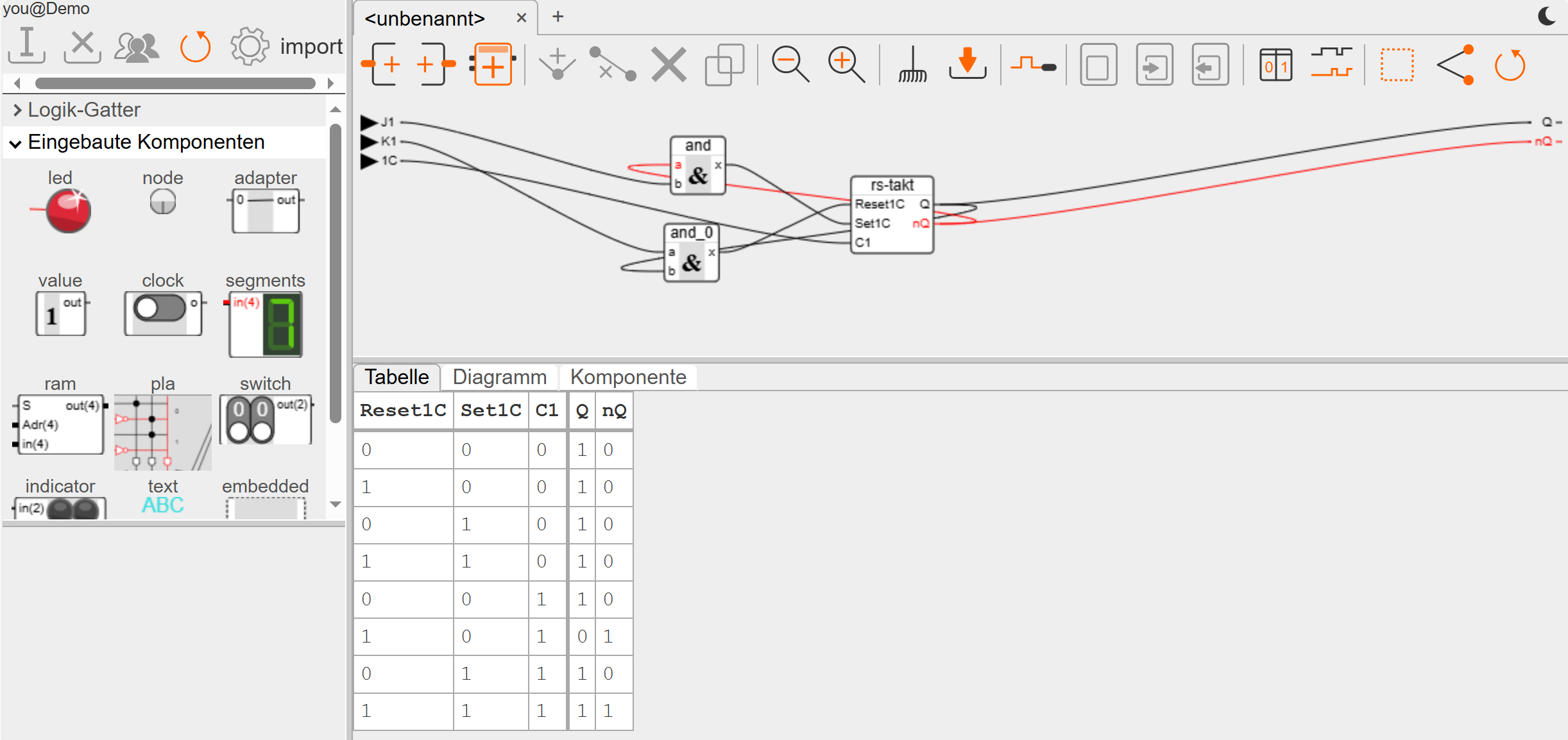Open a new tab with plus
This screenshot has height=740, width=1568.
[558, 17]
